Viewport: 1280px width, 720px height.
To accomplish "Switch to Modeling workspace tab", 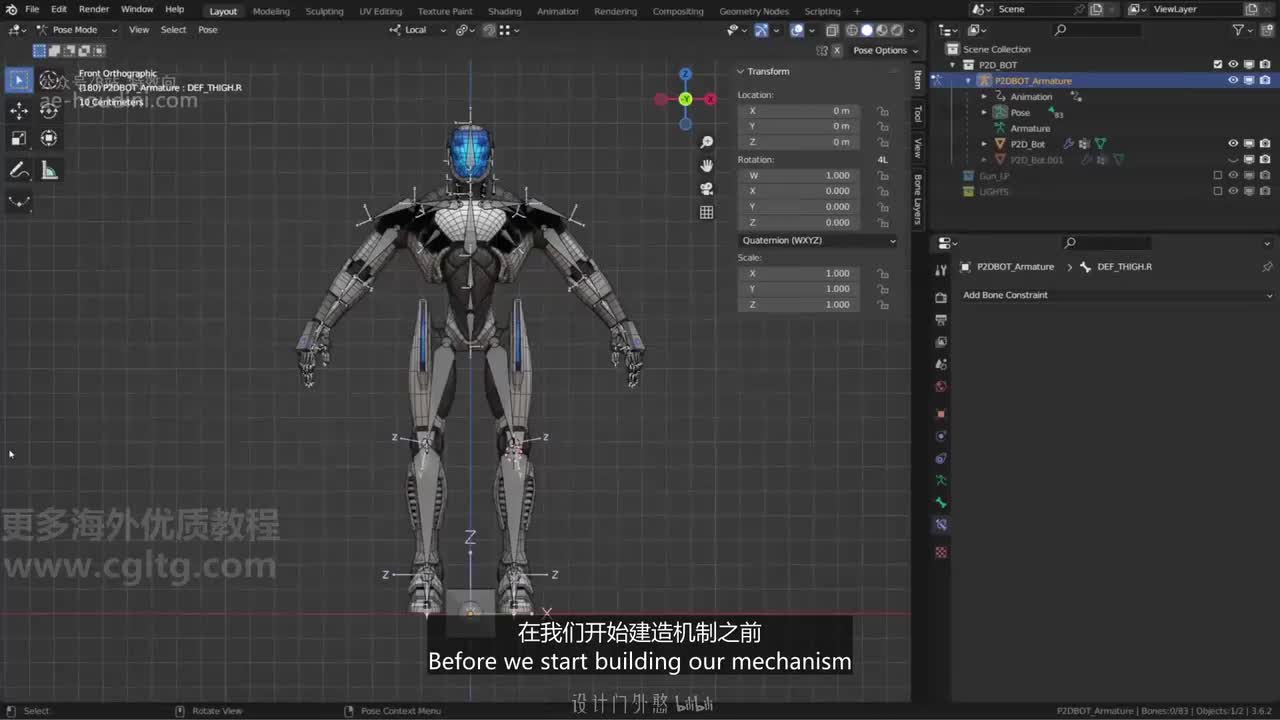I will pos(271,11).
